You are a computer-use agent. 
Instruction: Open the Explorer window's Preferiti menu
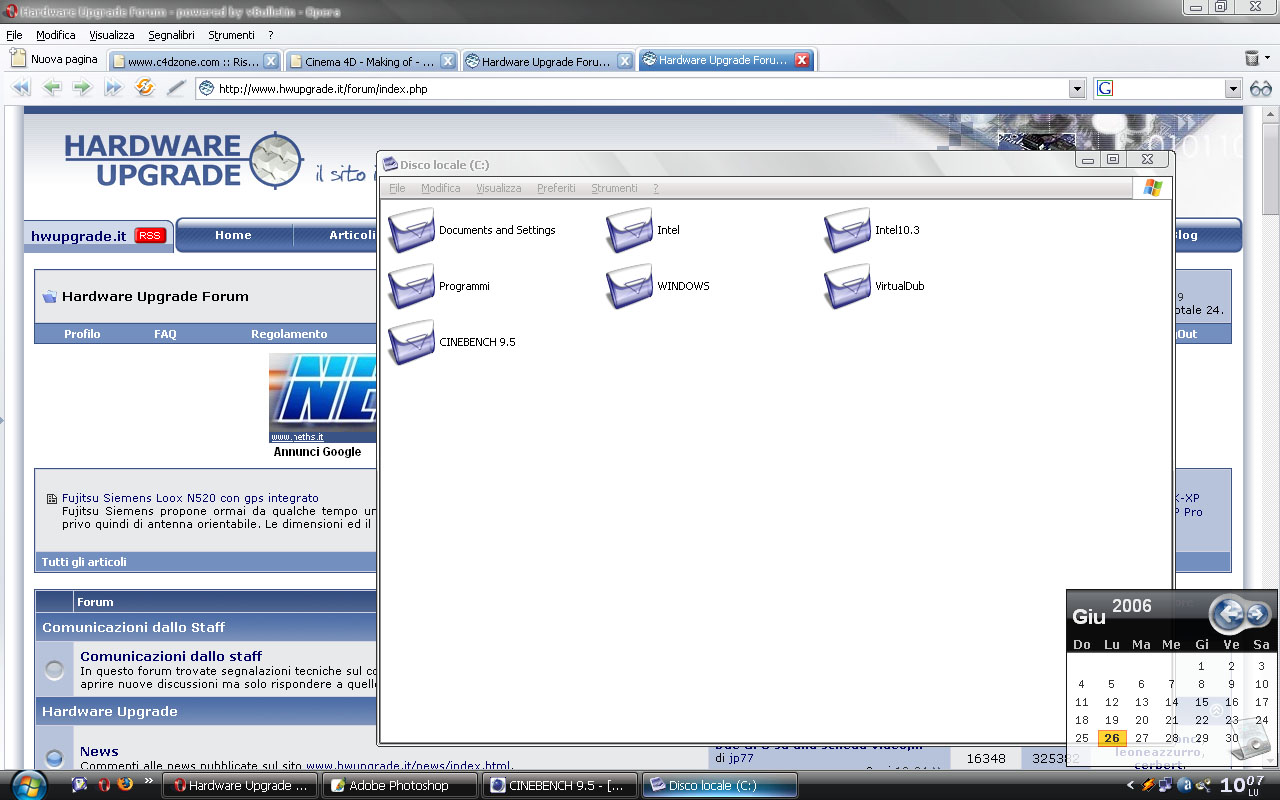(556, 188)
